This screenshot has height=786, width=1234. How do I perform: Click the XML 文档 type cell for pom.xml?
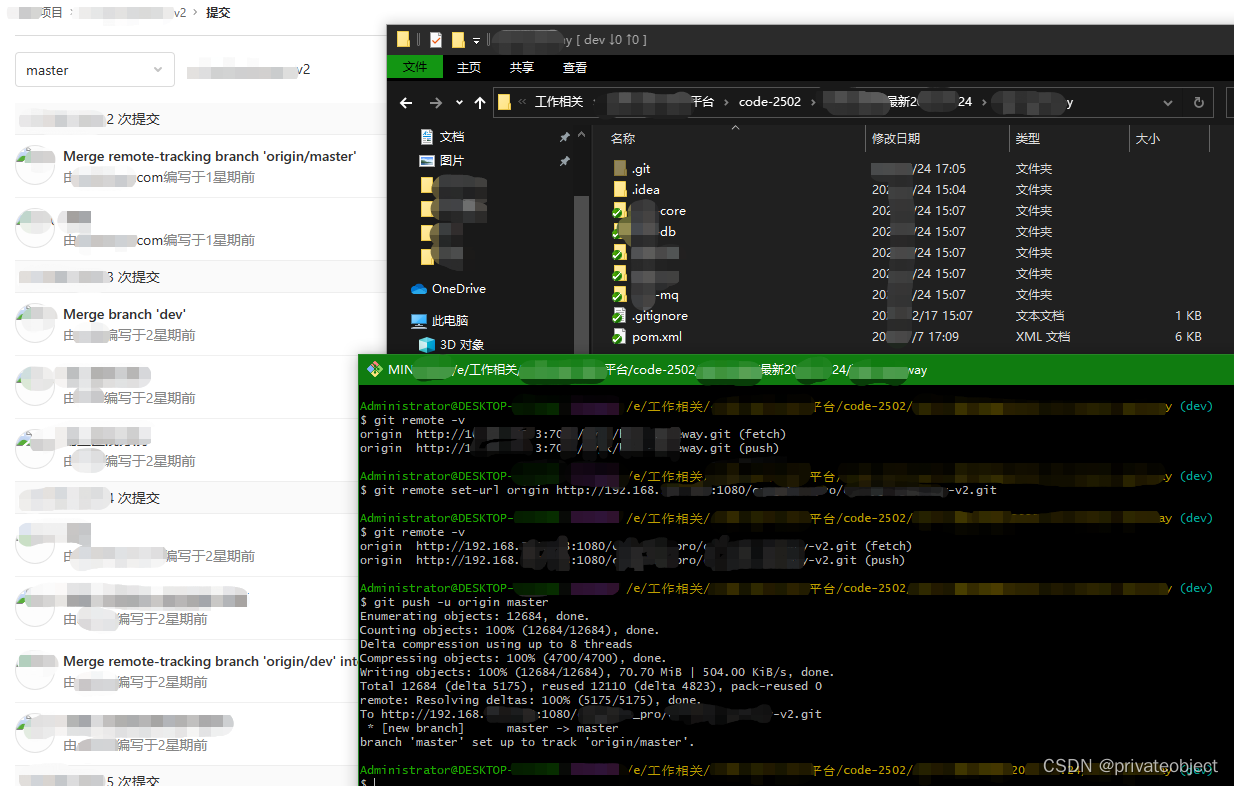point(1042,337)
